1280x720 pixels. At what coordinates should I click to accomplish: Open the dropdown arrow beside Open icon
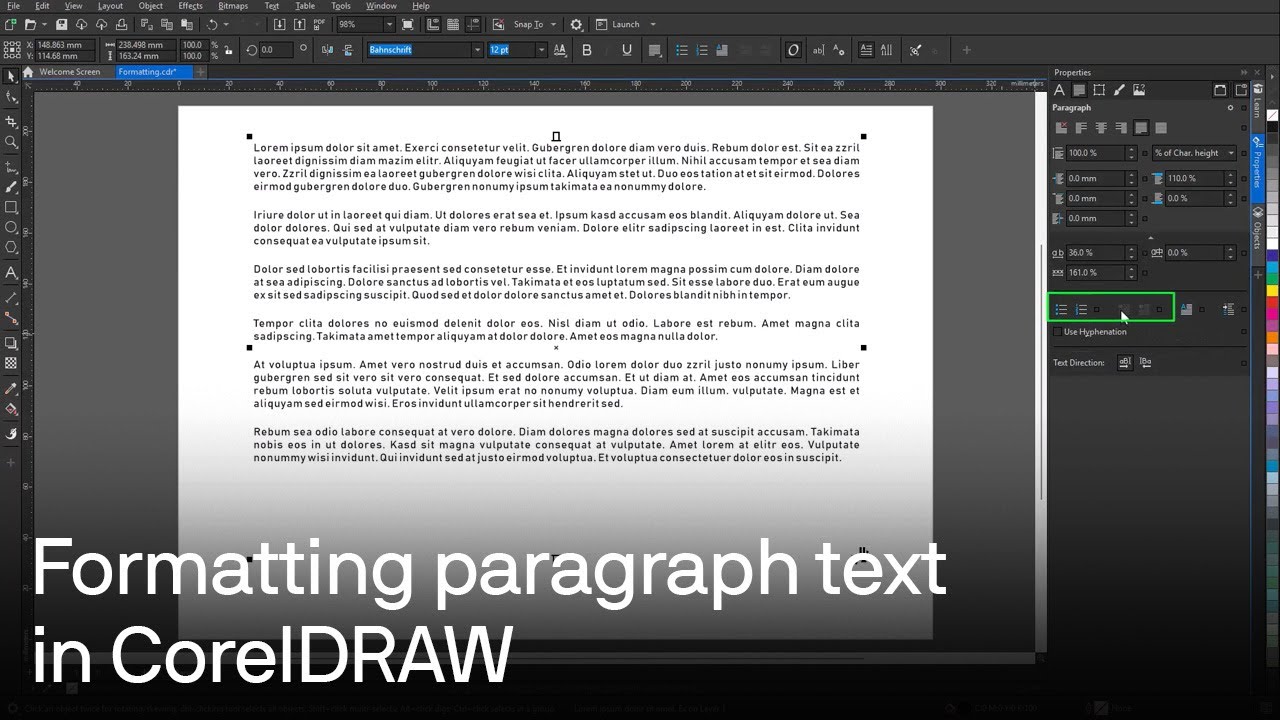(44, 24)
